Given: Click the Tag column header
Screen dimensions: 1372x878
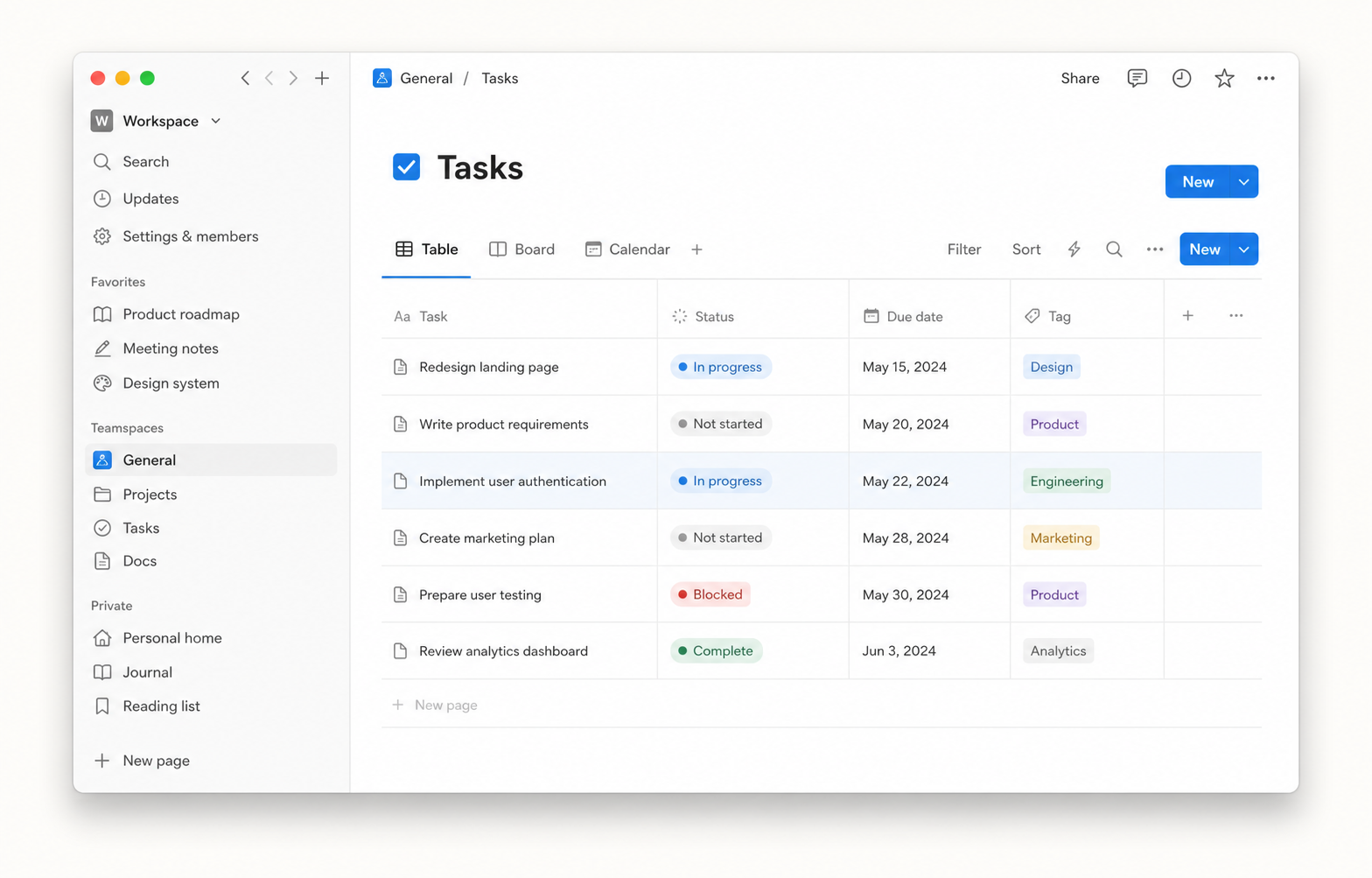Looking at the screenshot, I should point(1087,316).
